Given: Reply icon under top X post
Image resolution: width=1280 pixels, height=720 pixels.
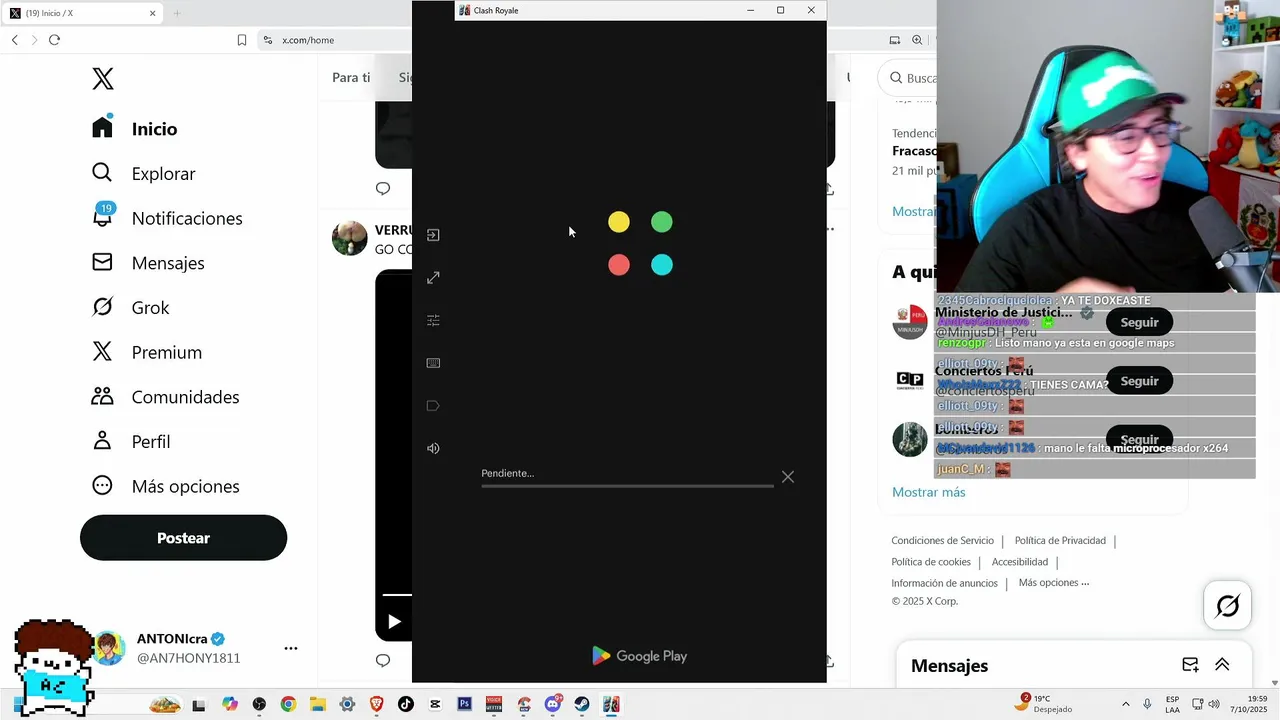Looking at the screenshot, I should point(382,188).
